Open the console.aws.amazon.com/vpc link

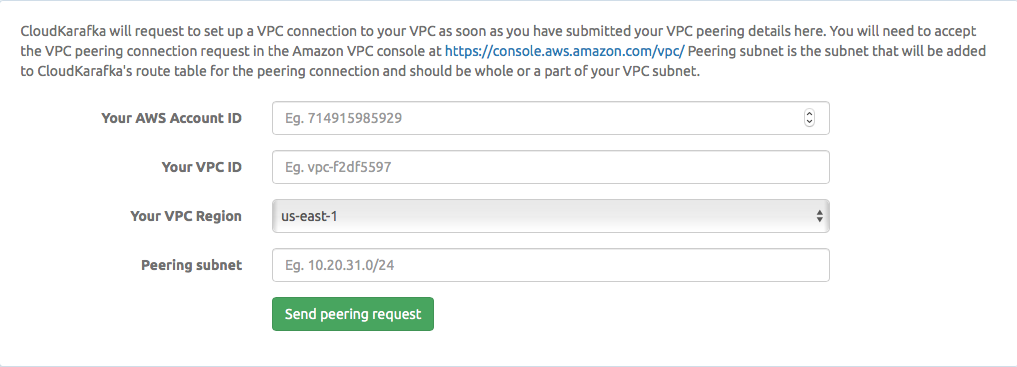pos(564,51)
